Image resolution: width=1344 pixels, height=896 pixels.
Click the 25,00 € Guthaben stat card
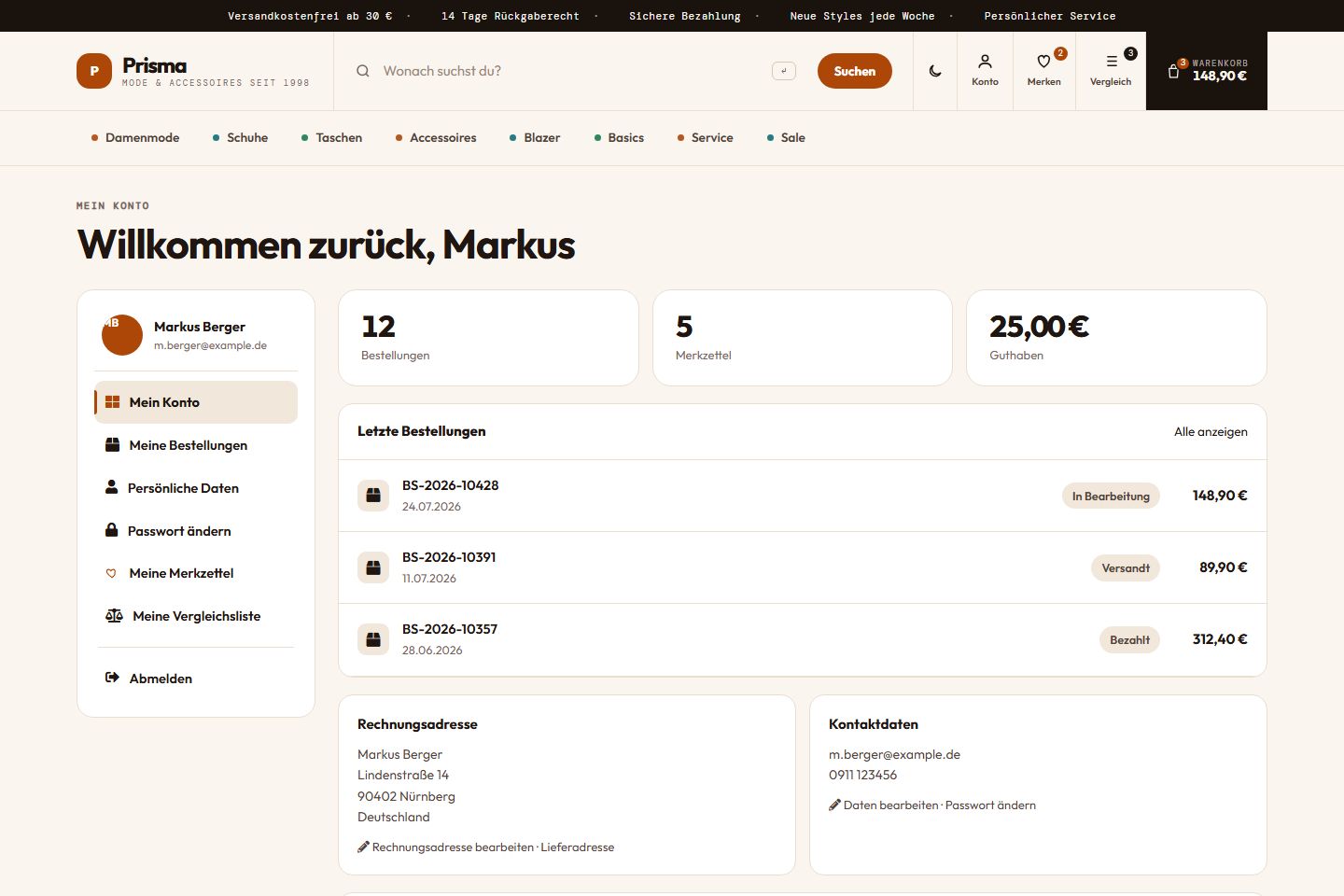point(1116,338)
